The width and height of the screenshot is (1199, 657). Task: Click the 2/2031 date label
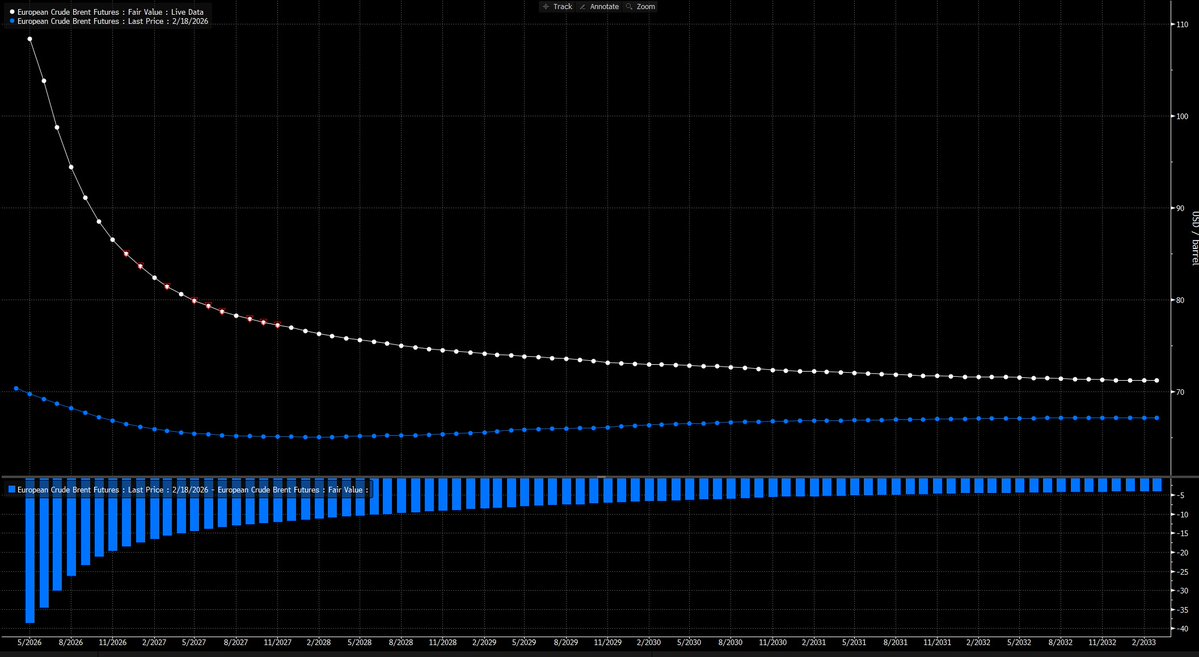pyautogui.click(x=813, y=644)
